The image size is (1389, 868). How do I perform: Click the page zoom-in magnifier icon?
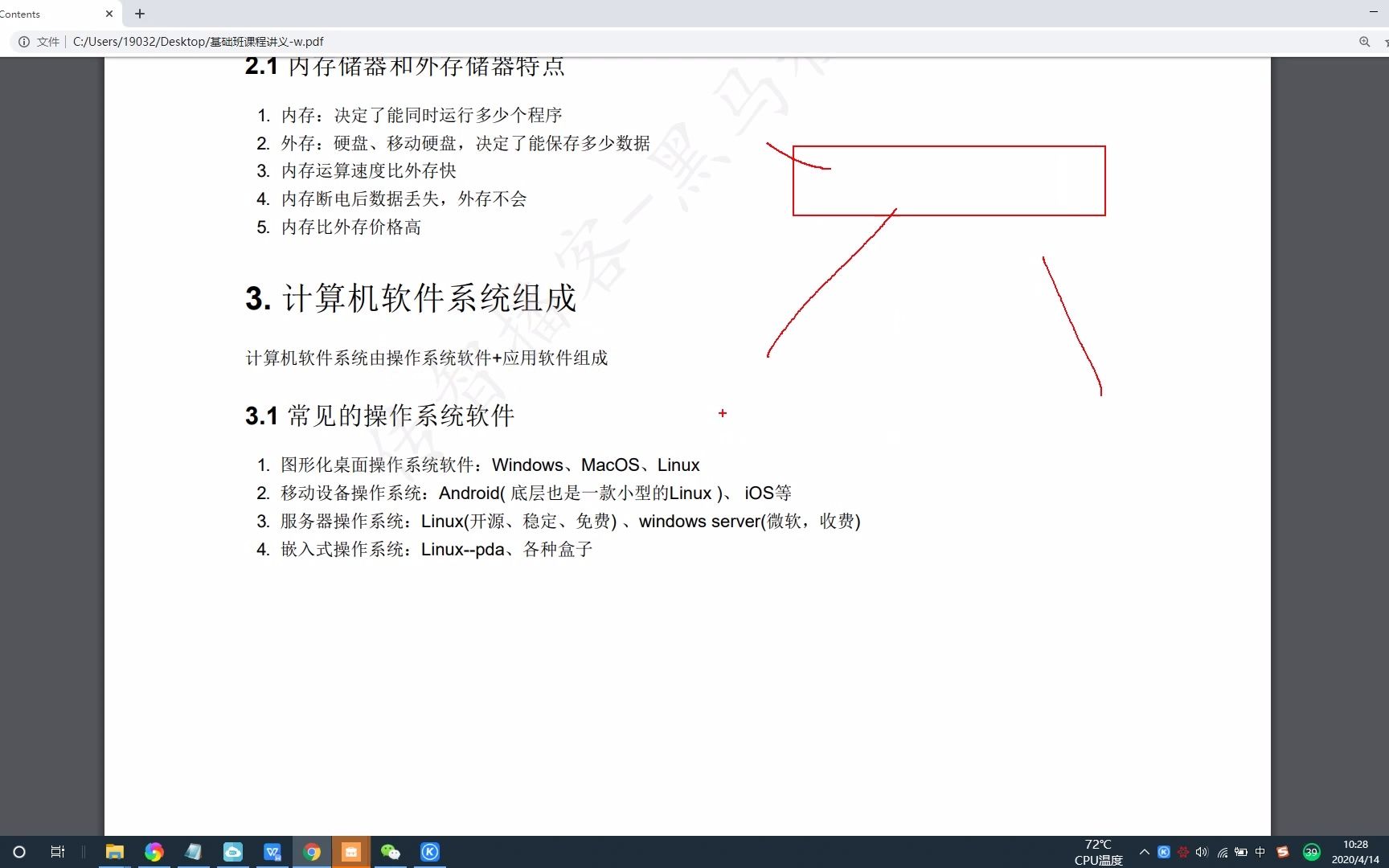(1364, 41)
